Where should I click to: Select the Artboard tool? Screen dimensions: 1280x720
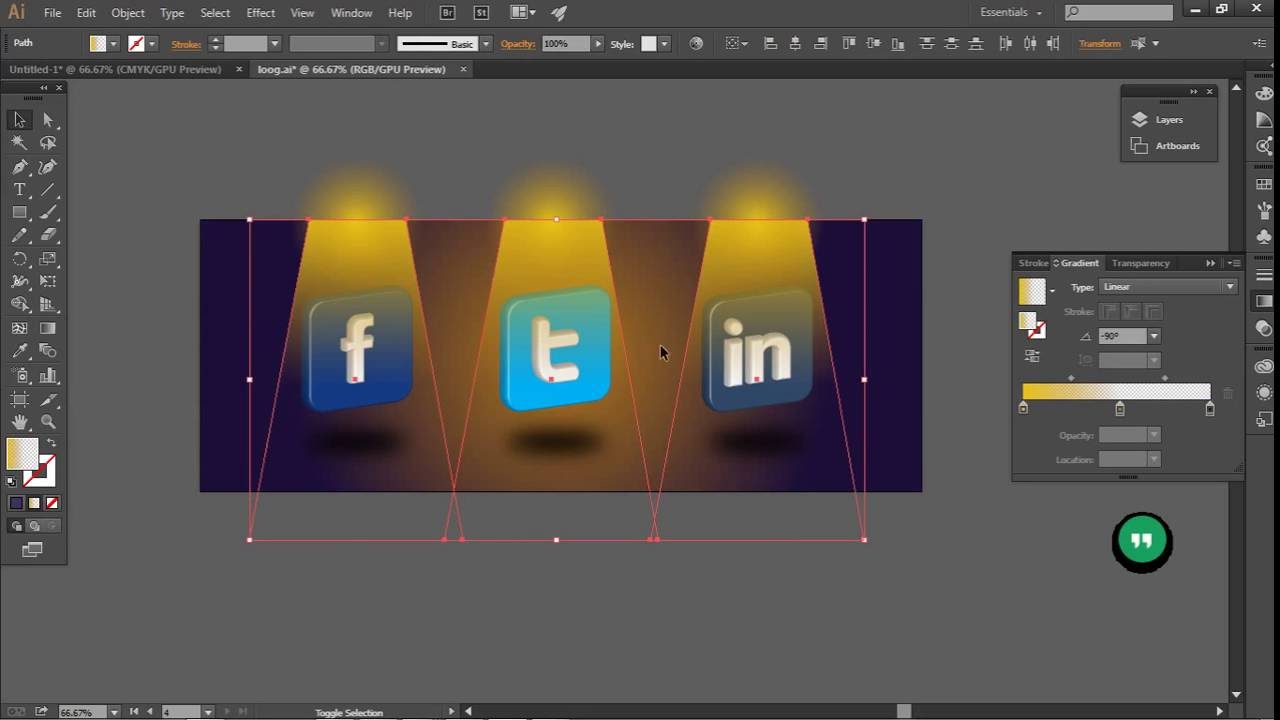pyautogui.click(x=19, y=399)
